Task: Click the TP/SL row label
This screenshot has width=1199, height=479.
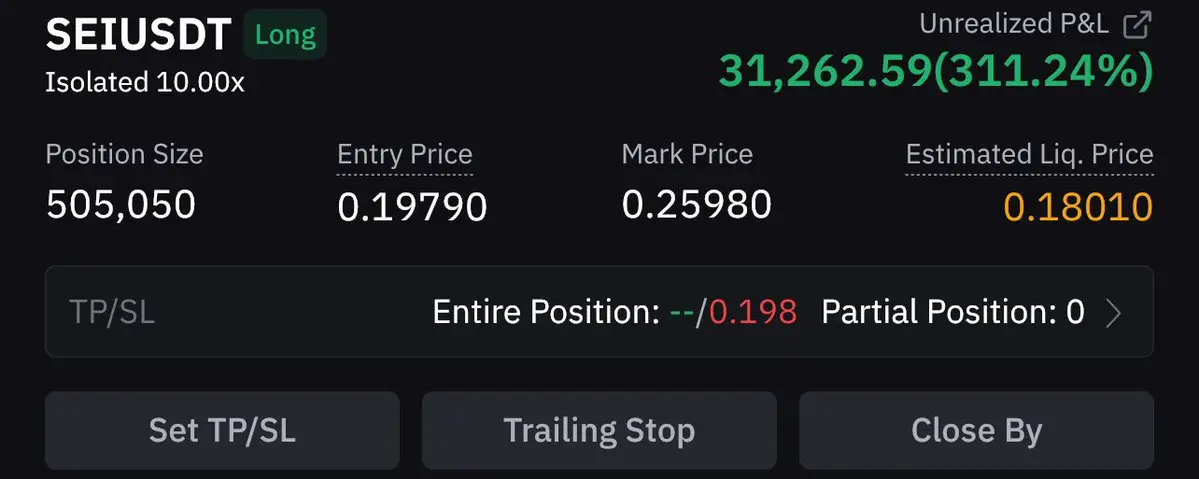Action: coord(112,312)
